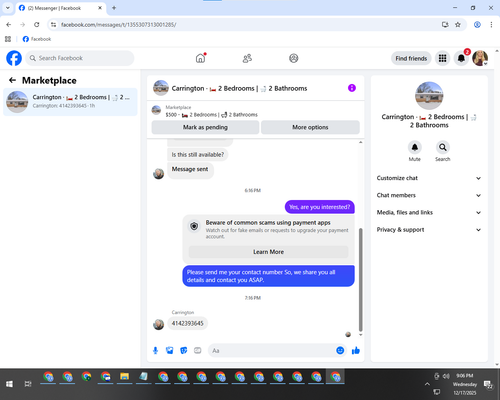The image size is (500, 400).
Task: Record a voice clip with microphone icon
Action: pyautogui.click(x=155, y=350)
